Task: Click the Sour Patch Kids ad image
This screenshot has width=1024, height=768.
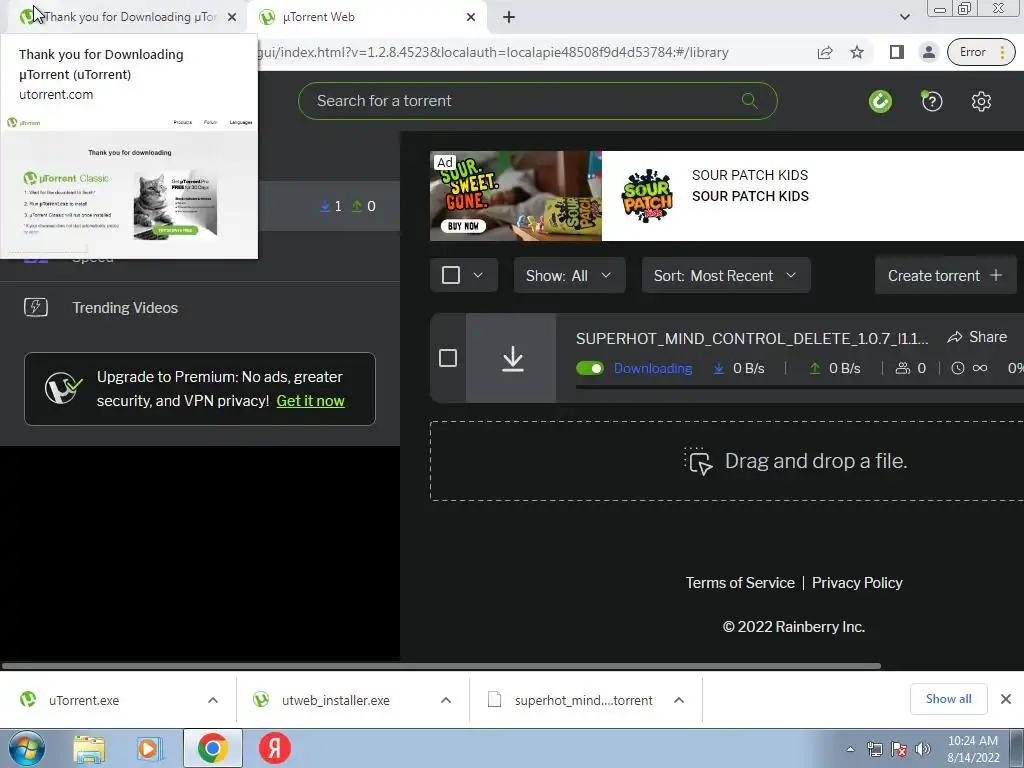Action: pos(515,196)
